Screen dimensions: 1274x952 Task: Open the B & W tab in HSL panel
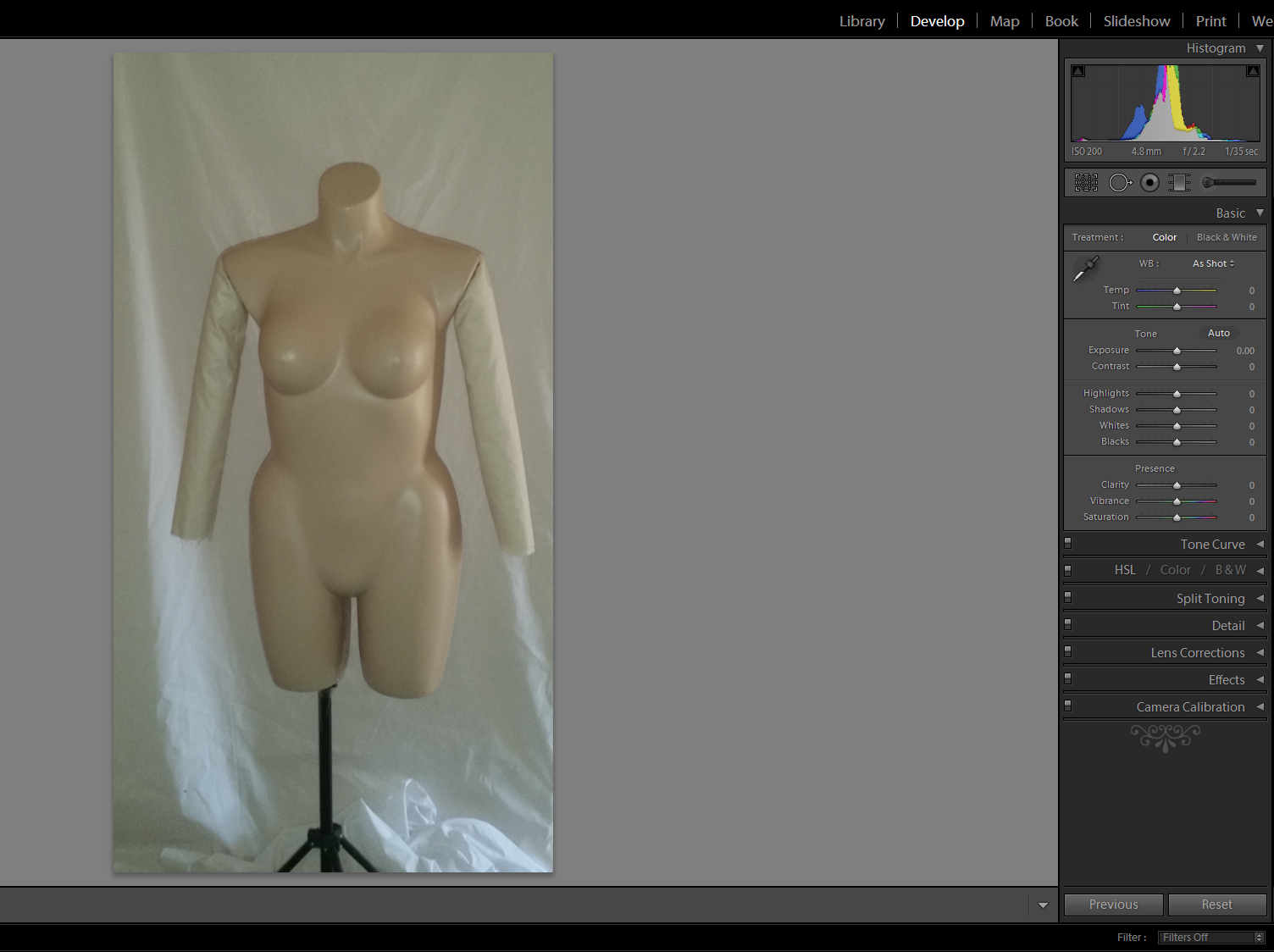1230,570
